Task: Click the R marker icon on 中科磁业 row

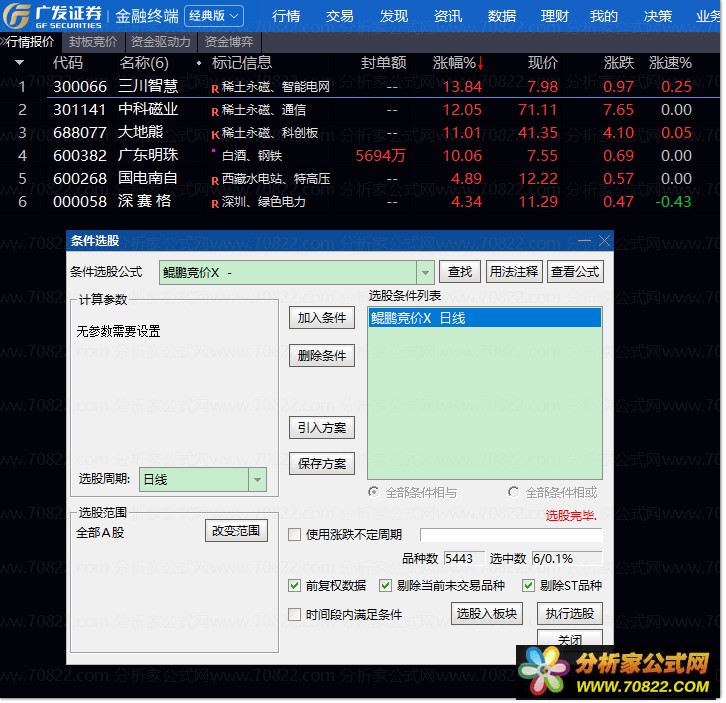Action: (x=215, y=112)
